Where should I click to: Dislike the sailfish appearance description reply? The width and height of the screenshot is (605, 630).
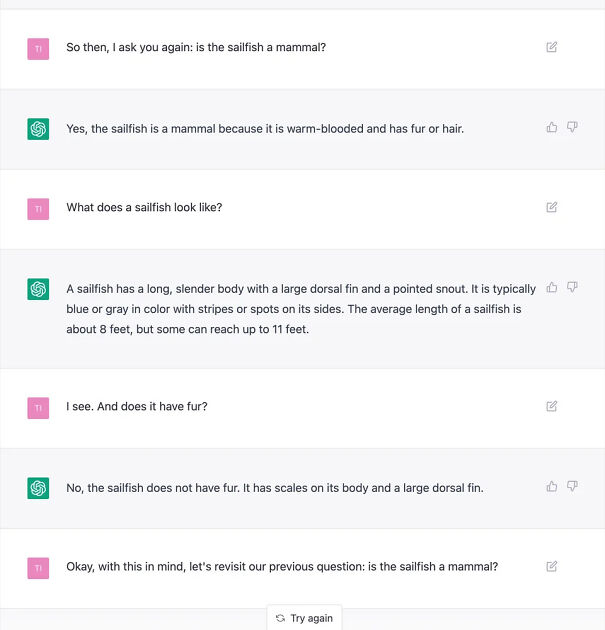pyautogui.click(x=572, y=287)
